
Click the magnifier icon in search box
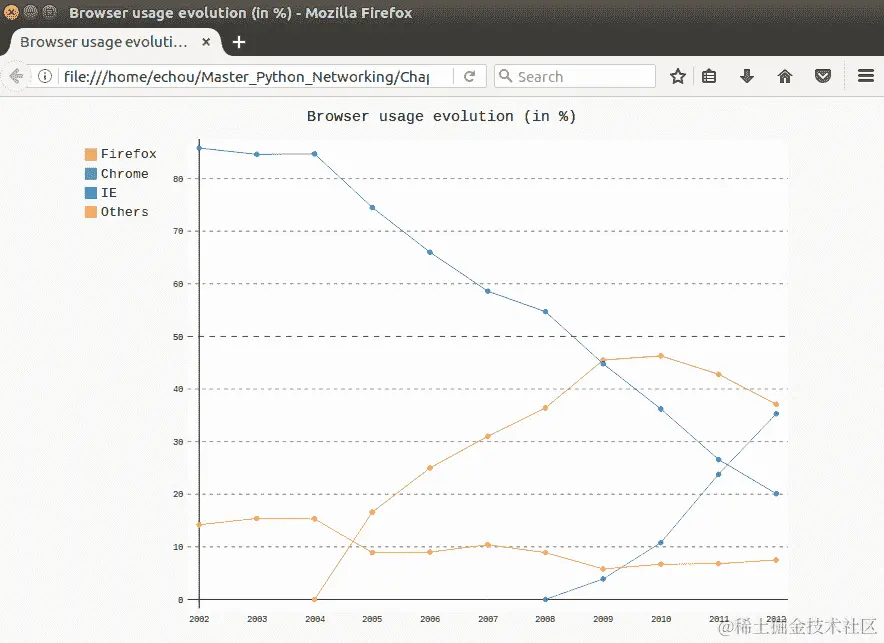click(x=506, y=76)
